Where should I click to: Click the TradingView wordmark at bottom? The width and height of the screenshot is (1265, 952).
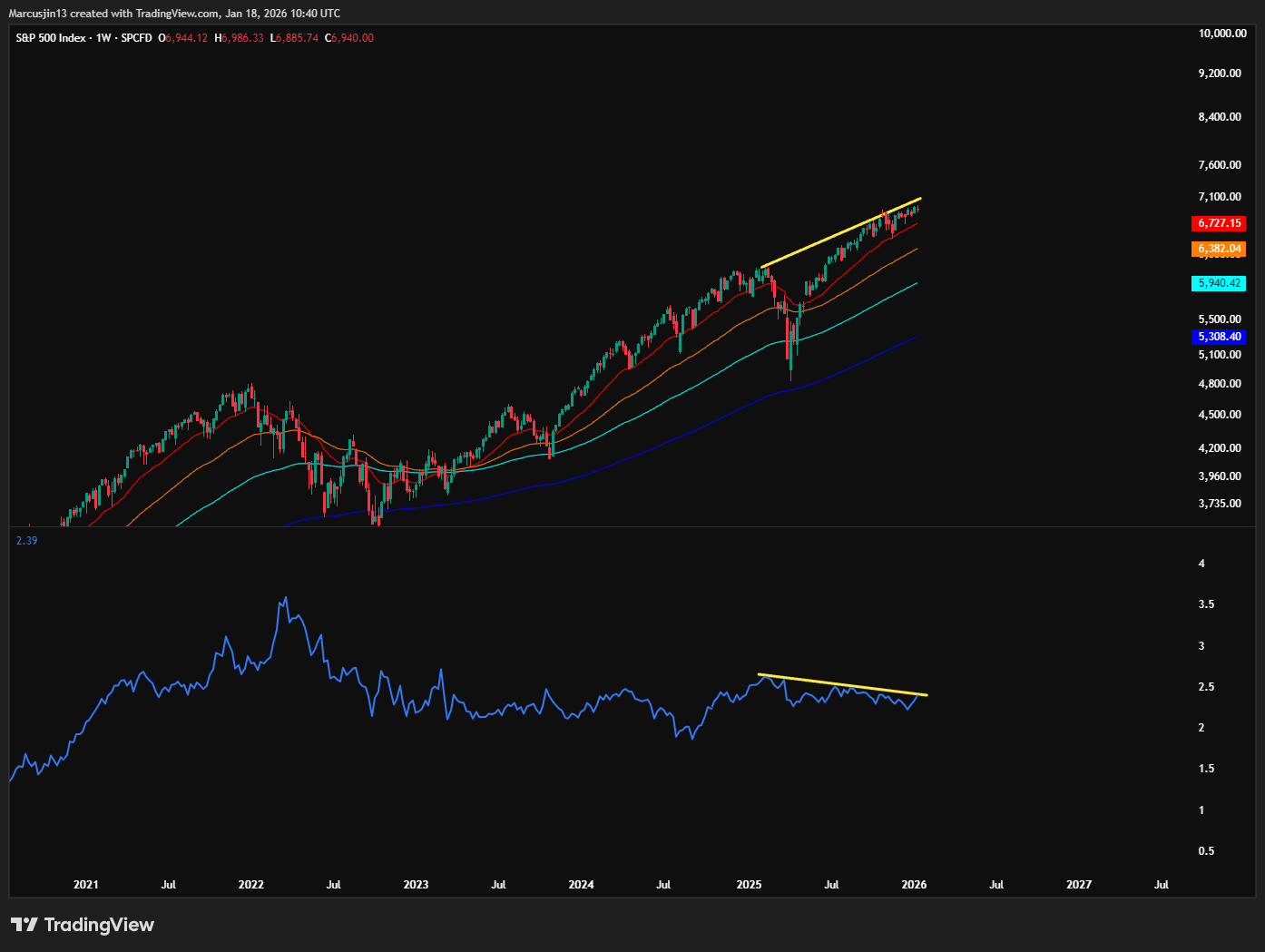pyautogui.click(x=99, y=925)
